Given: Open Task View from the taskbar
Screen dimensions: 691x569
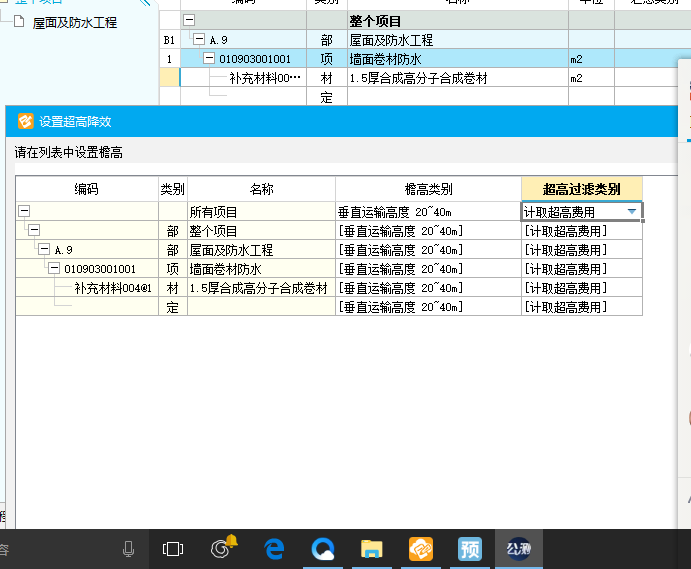Looking at the screenshot, I should click(173, 549).
